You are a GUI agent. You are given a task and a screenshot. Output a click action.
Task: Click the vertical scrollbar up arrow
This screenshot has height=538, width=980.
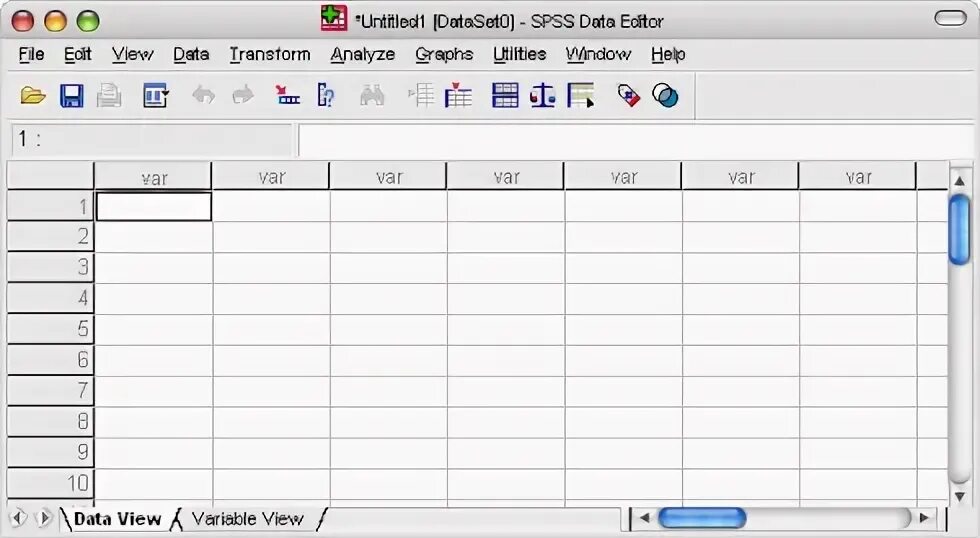click(959, 181)
